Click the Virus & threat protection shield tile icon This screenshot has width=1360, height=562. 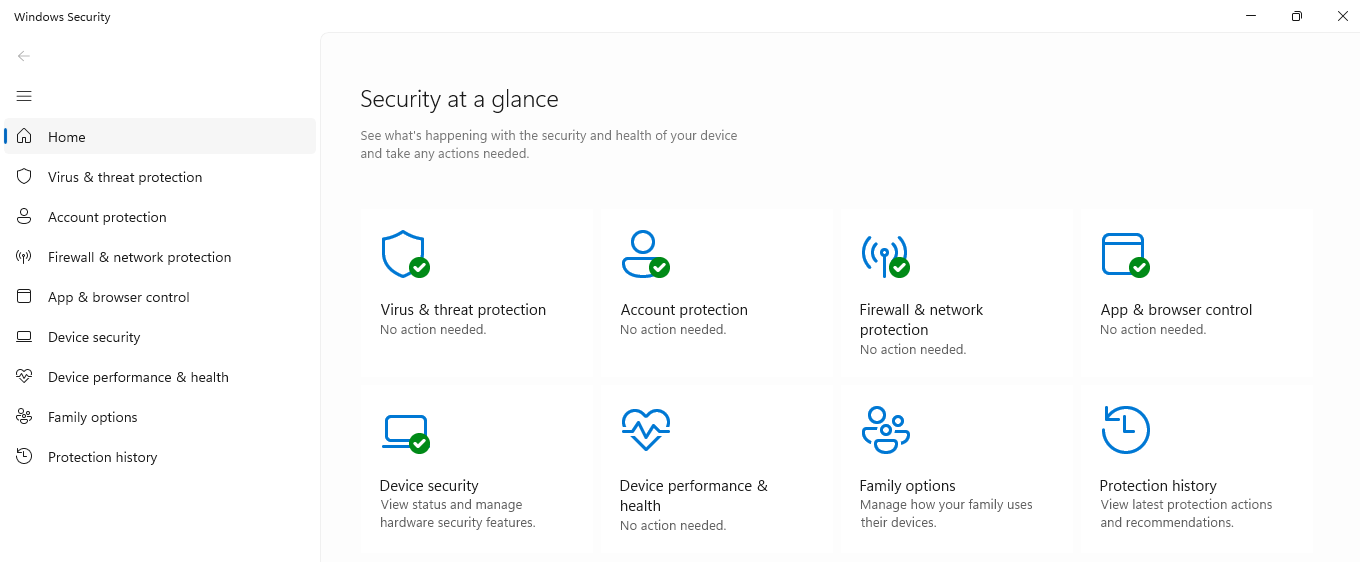click(405, 254)
